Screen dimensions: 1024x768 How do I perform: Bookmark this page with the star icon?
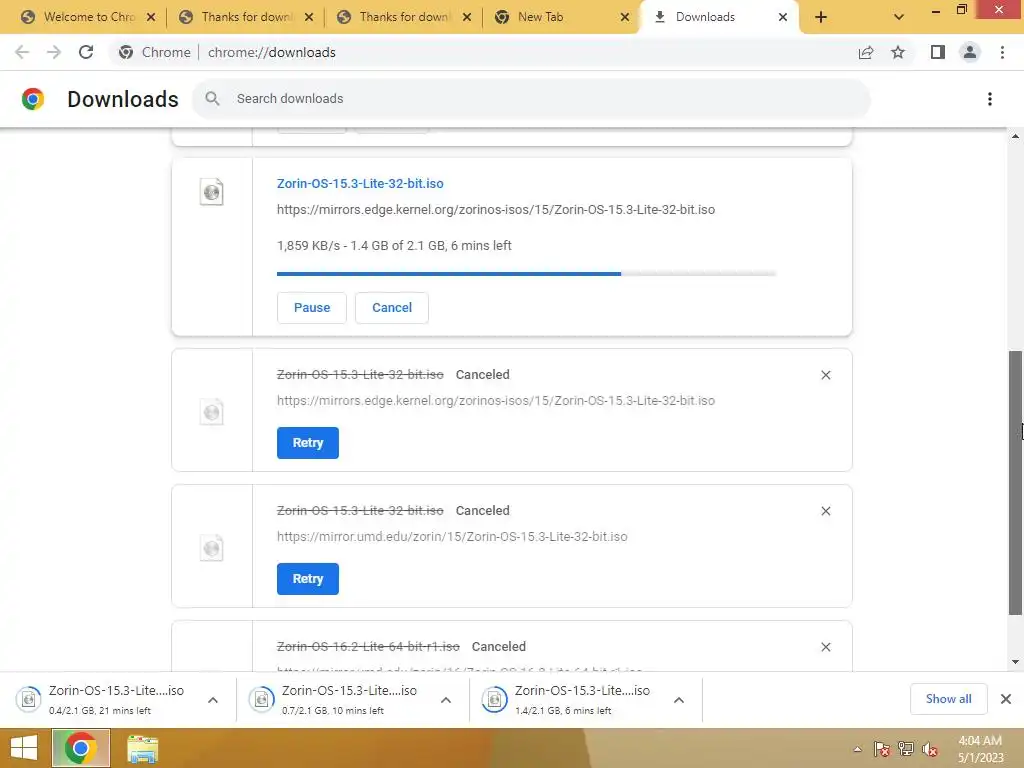pos(898,52)
